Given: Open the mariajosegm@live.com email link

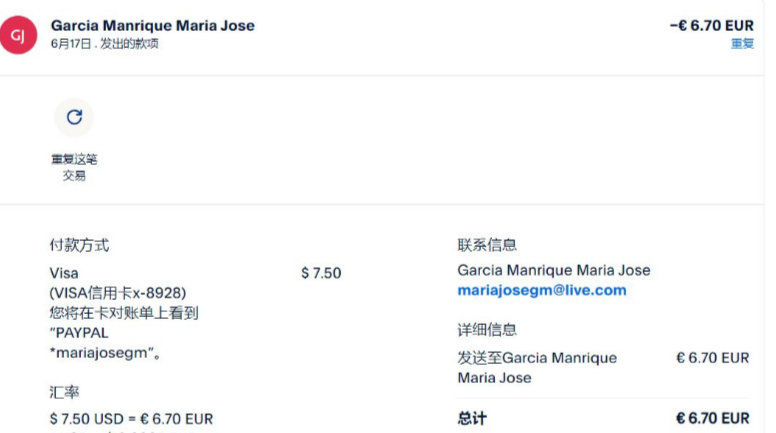Looking at the screenshot, I should click(541, 290).
